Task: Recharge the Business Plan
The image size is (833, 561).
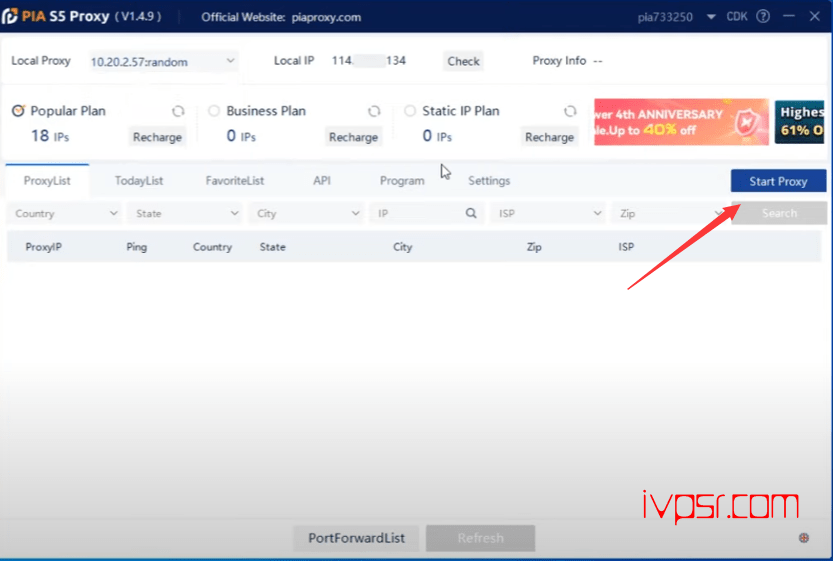Action: tap(353, 137)
